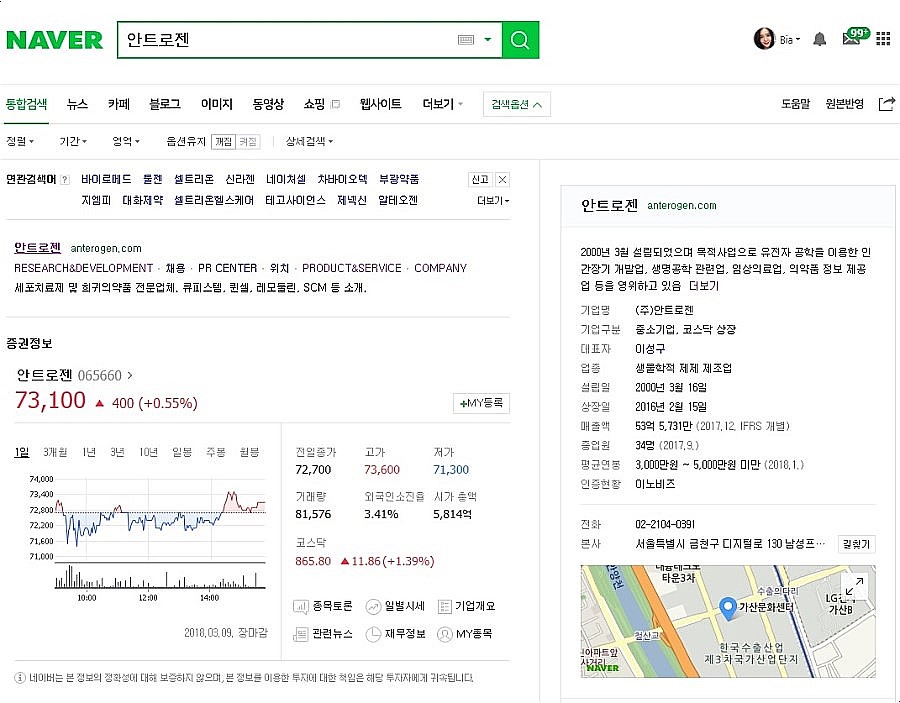Open the 쇼핑 tab
This screenshot has width=900, height=703.
321,104
